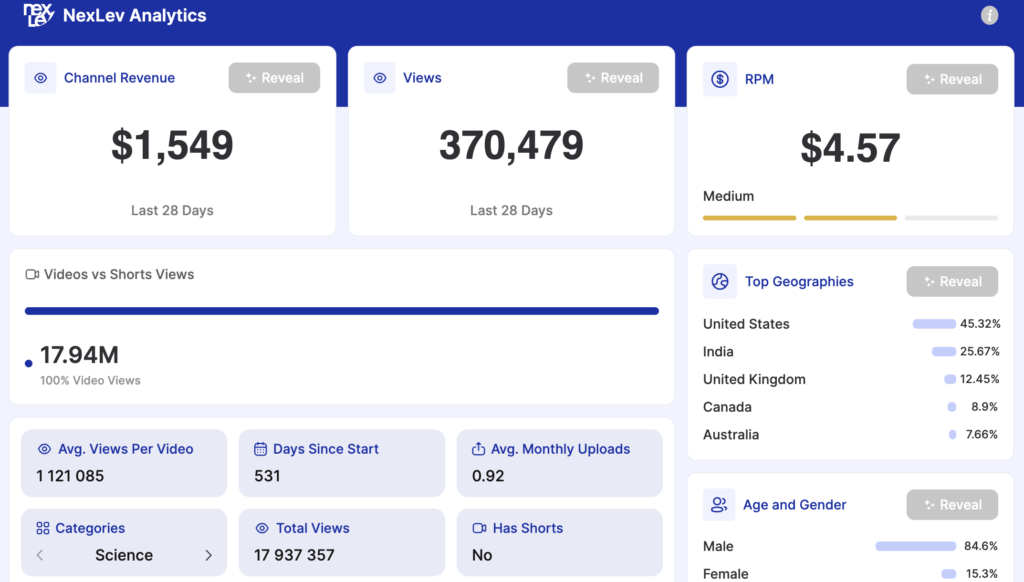1024x582 pixels.
Task: Click the $4.57 RPM value
Action: click(x=850, y=148)
